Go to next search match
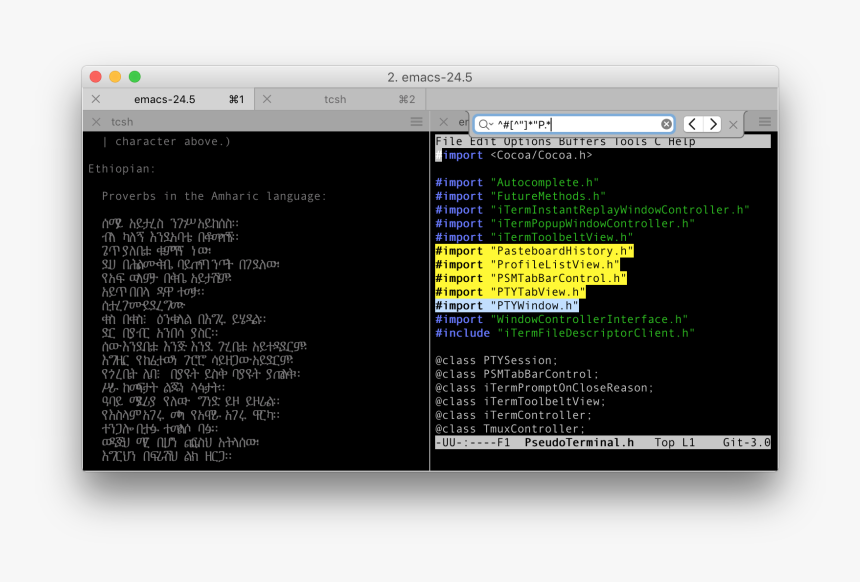 click(x=712, y=125)
